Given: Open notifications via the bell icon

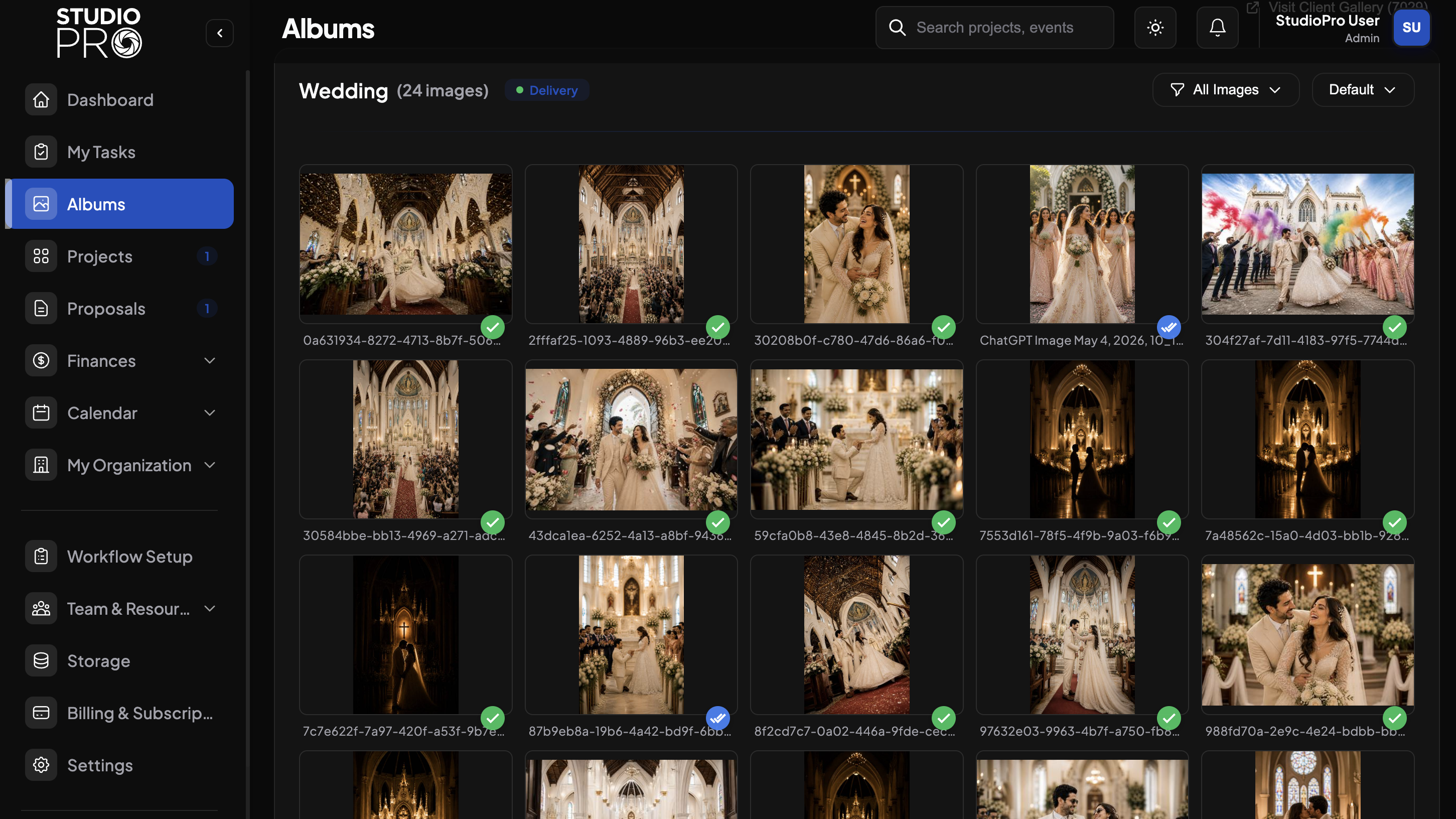Looking at the screenshot, I should tap(1218, 28).
